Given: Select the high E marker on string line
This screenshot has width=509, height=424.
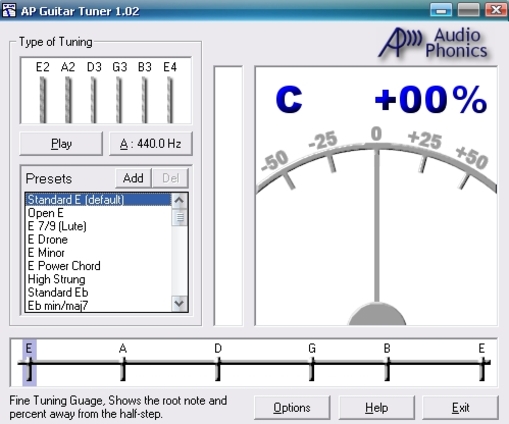Looking at the screenshot, I should [482, 362].
